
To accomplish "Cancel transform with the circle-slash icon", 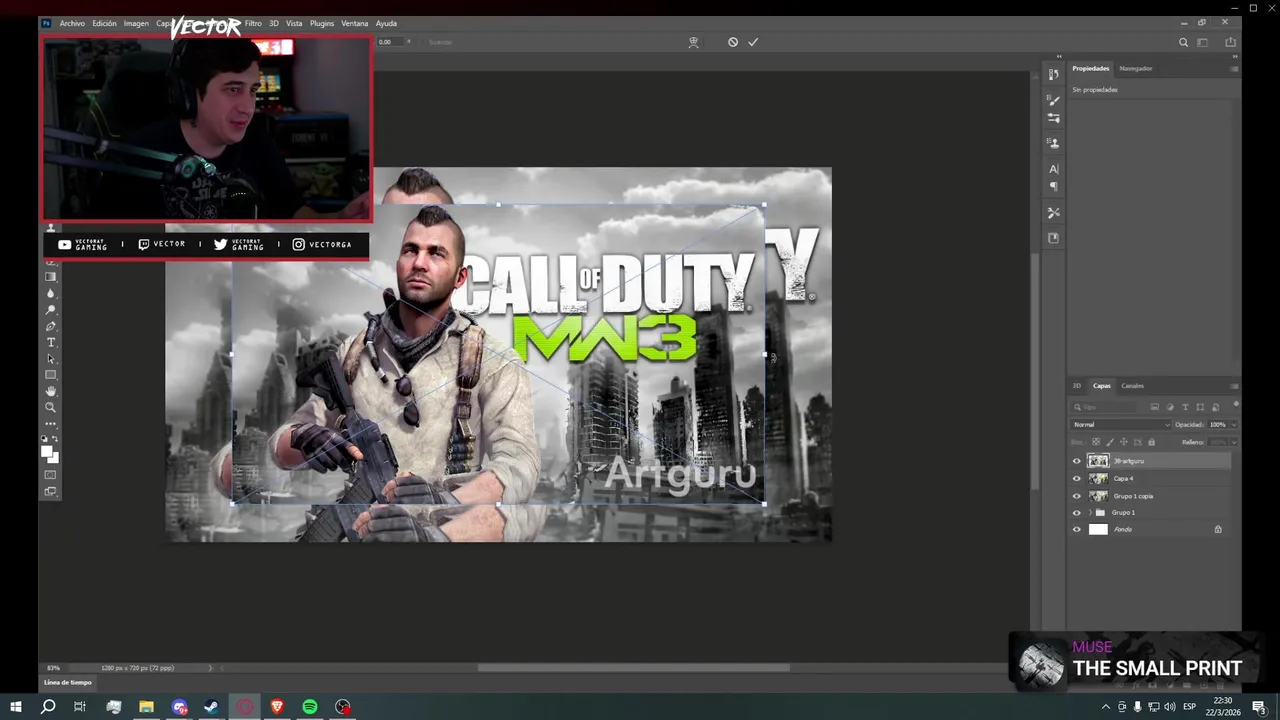I will (x=733, y=42).
